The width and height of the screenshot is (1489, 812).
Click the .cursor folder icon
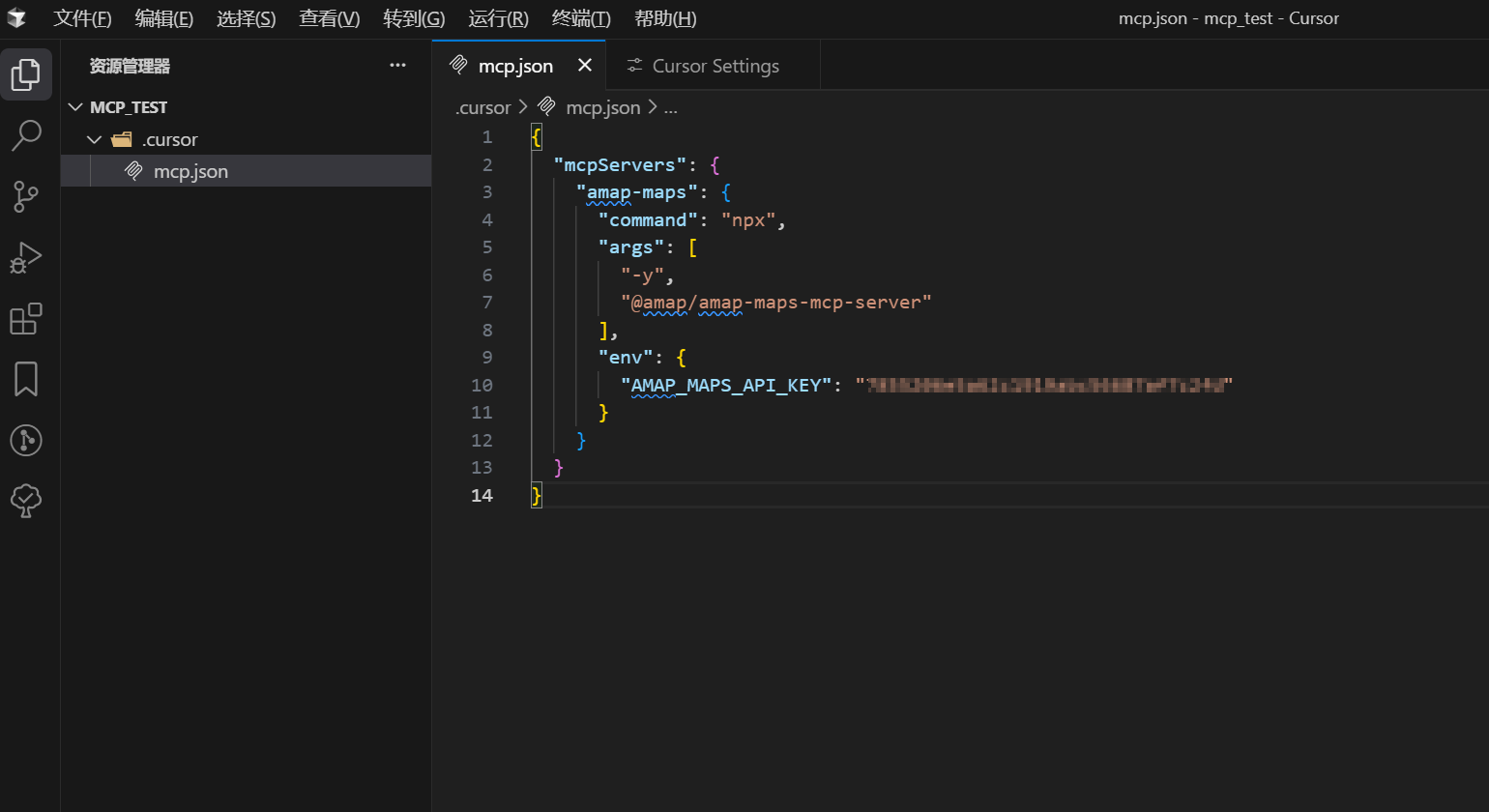pos(122,139)
